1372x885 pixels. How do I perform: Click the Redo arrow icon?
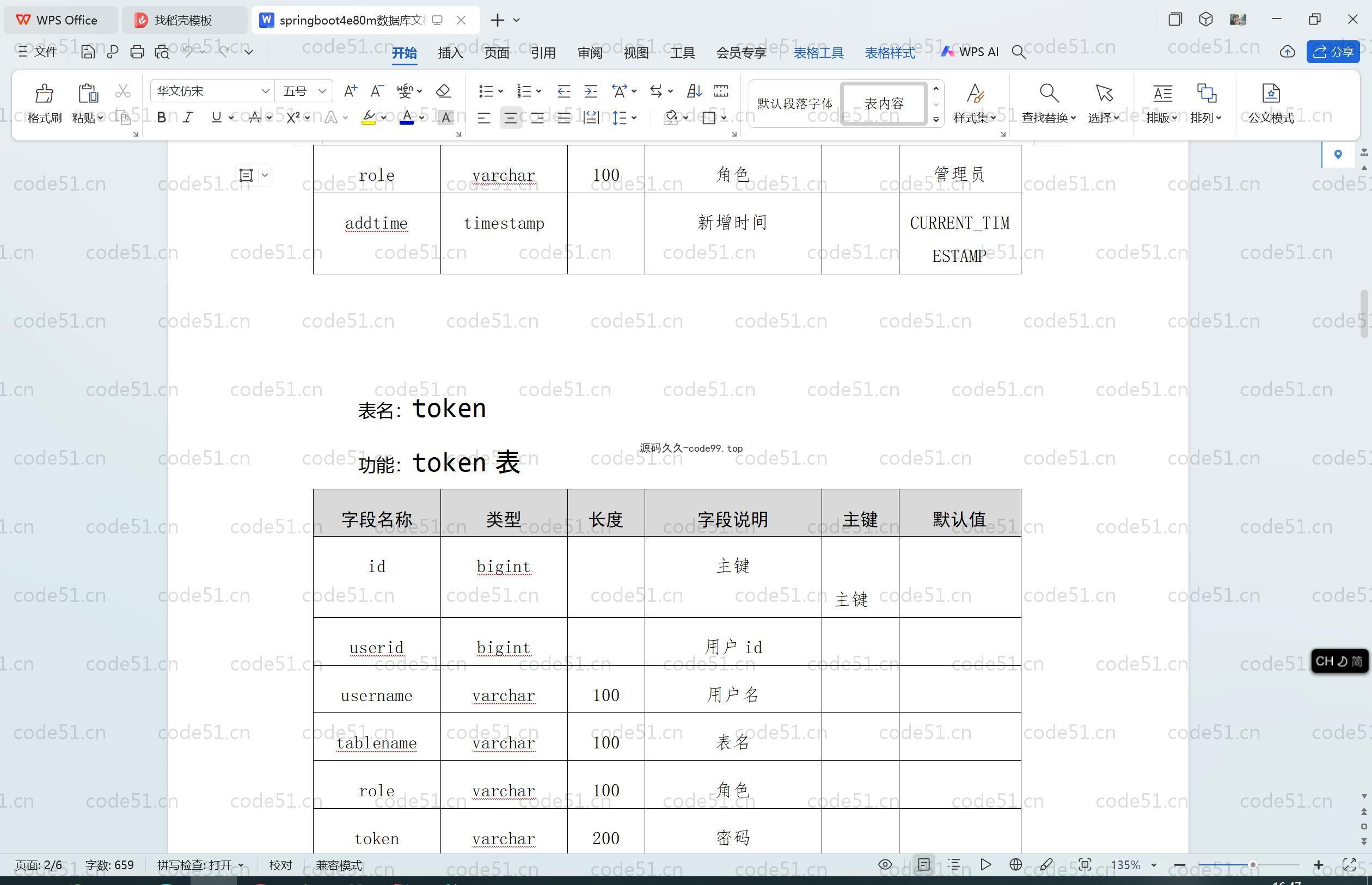pos(224,52)
